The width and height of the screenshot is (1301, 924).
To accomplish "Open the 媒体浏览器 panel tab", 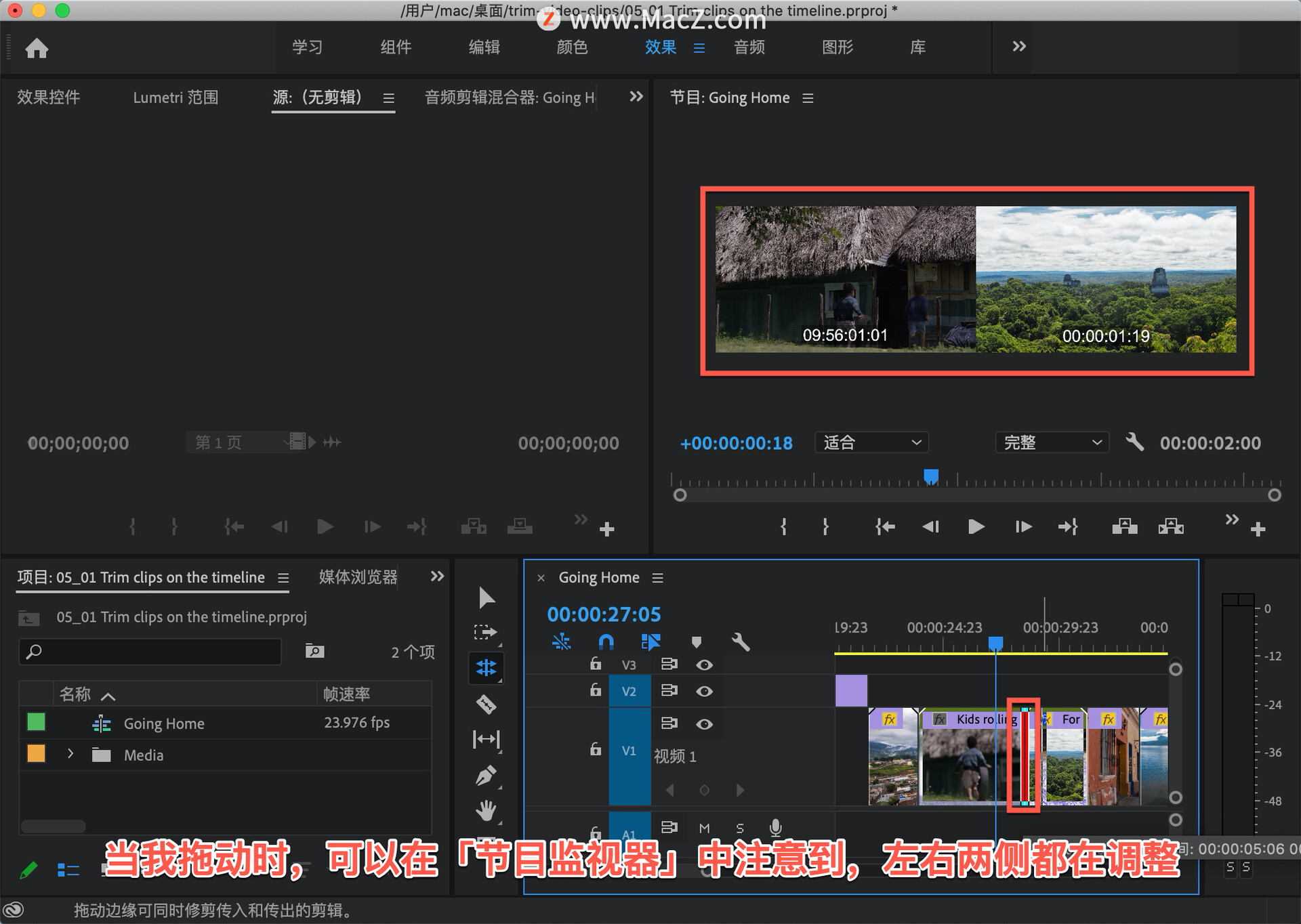I will [x=358, y=577].
